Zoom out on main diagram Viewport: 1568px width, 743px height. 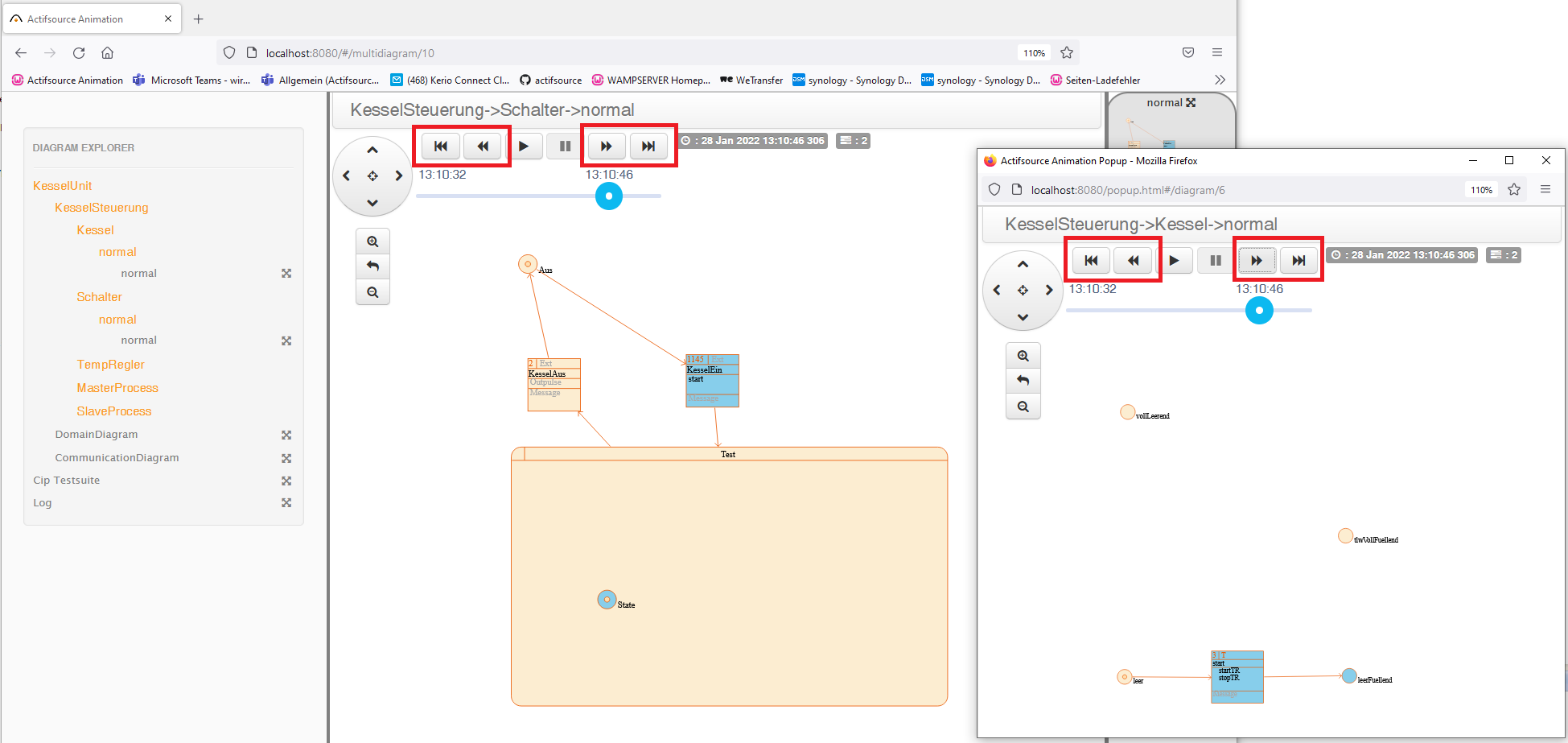[372, 292]
